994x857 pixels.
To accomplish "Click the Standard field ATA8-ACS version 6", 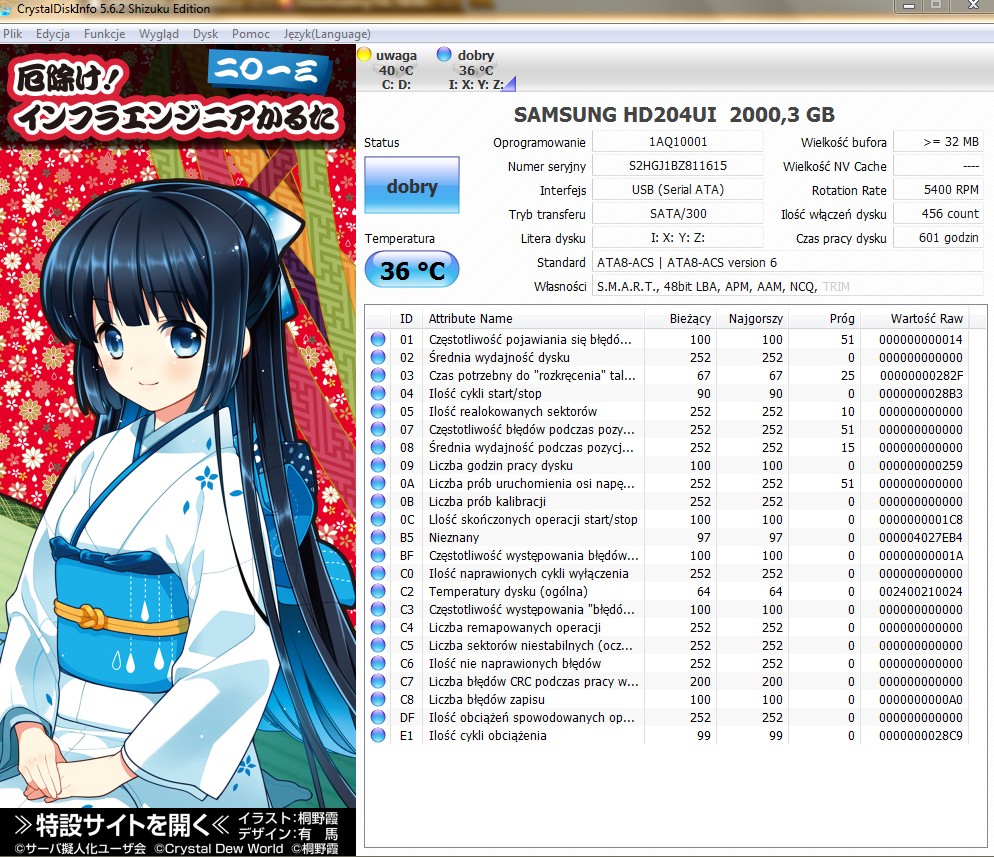I will (x=788, y=262).
